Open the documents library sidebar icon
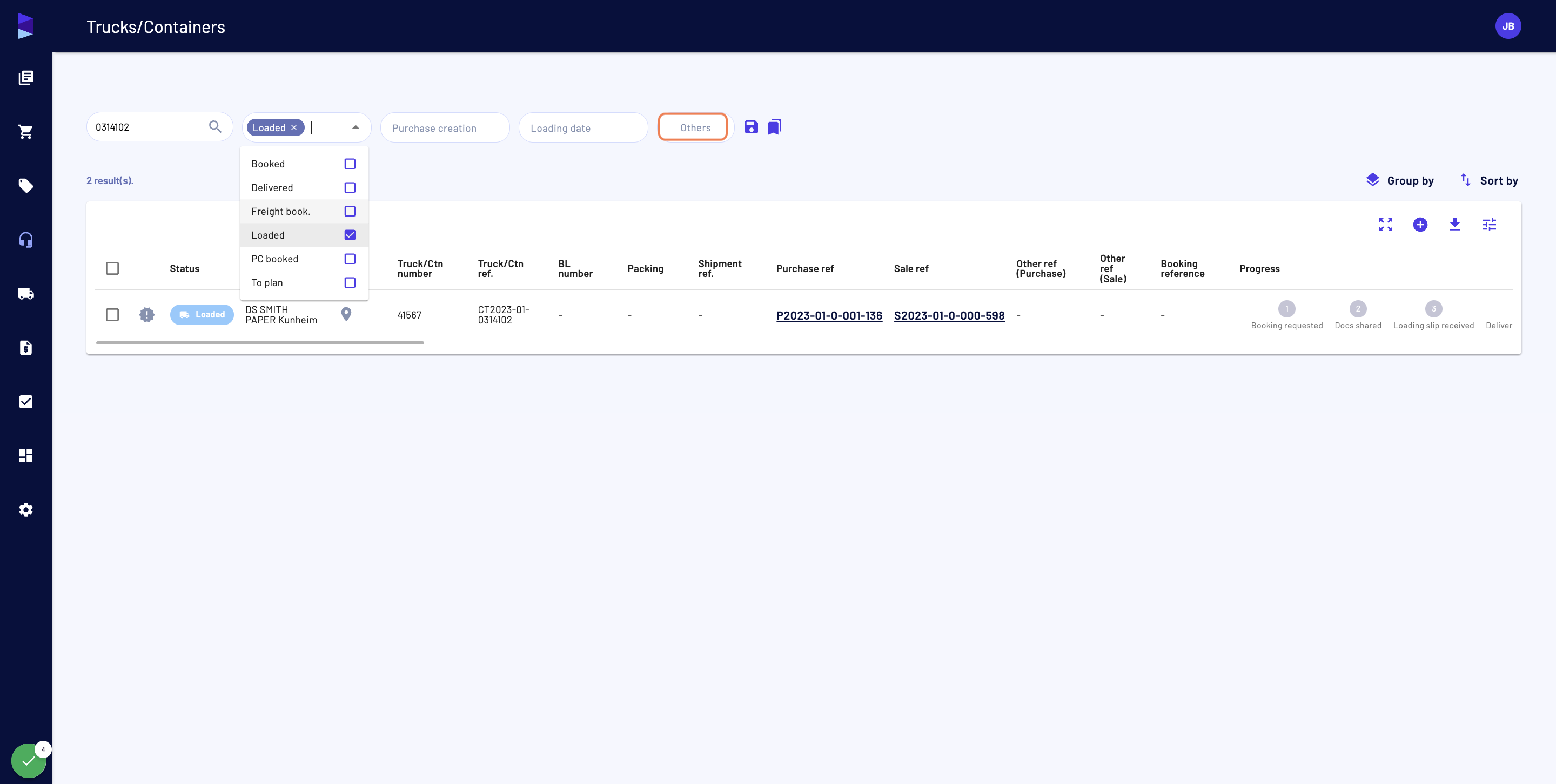 click(x=25, y=77)
